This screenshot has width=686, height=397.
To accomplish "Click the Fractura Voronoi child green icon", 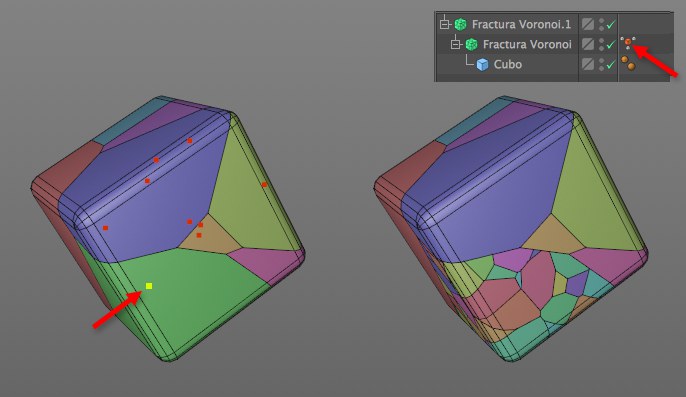I will [x=471, y=44].
